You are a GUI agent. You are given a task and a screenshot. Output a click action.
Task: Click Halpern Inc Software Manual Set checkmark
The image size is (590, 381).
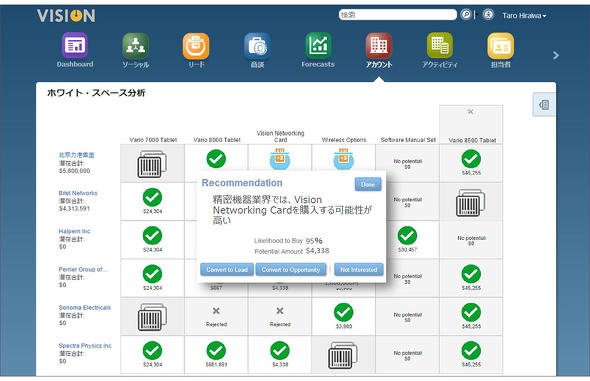point(407,236)
